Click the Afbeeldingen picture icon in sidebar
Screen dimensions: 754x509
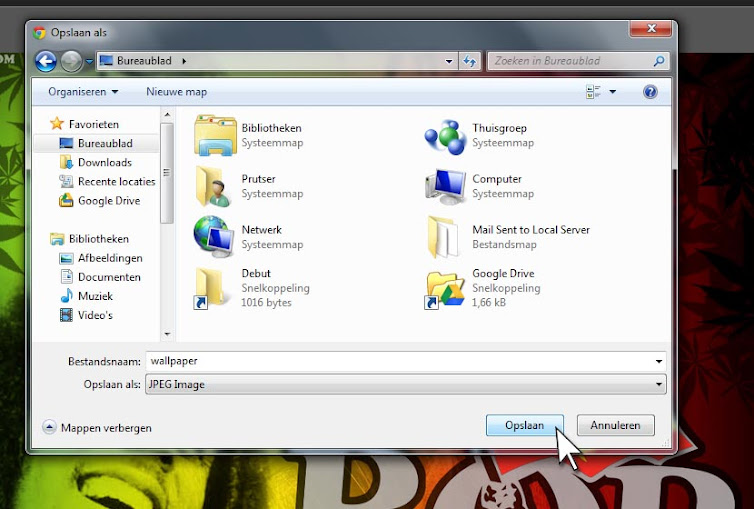pyautogui.click(x=66, y=259)
